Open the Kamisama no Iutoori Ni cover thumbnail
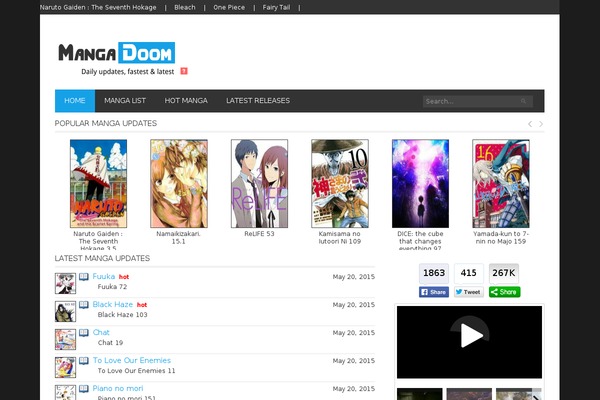Image resolution: width=600 pixels, height=400 pixels. [340, 184]
